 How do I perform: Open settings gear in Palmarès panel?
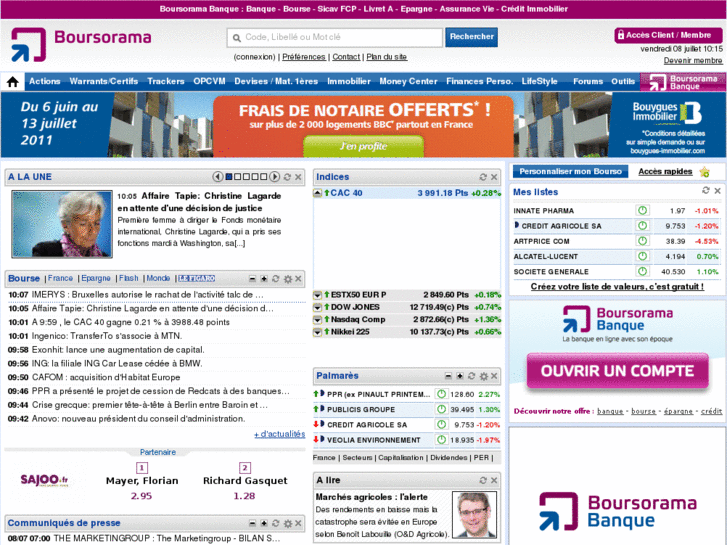tap(484, 376)
